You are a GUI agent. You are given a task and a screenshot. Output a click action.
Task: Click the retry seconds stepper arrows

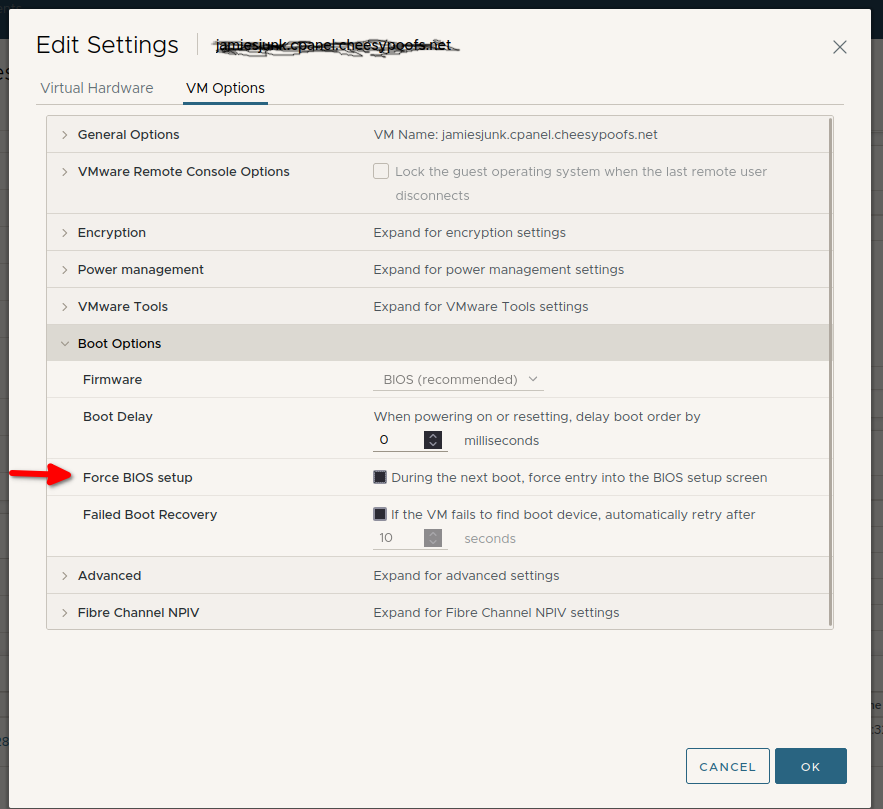pos(433,538)
